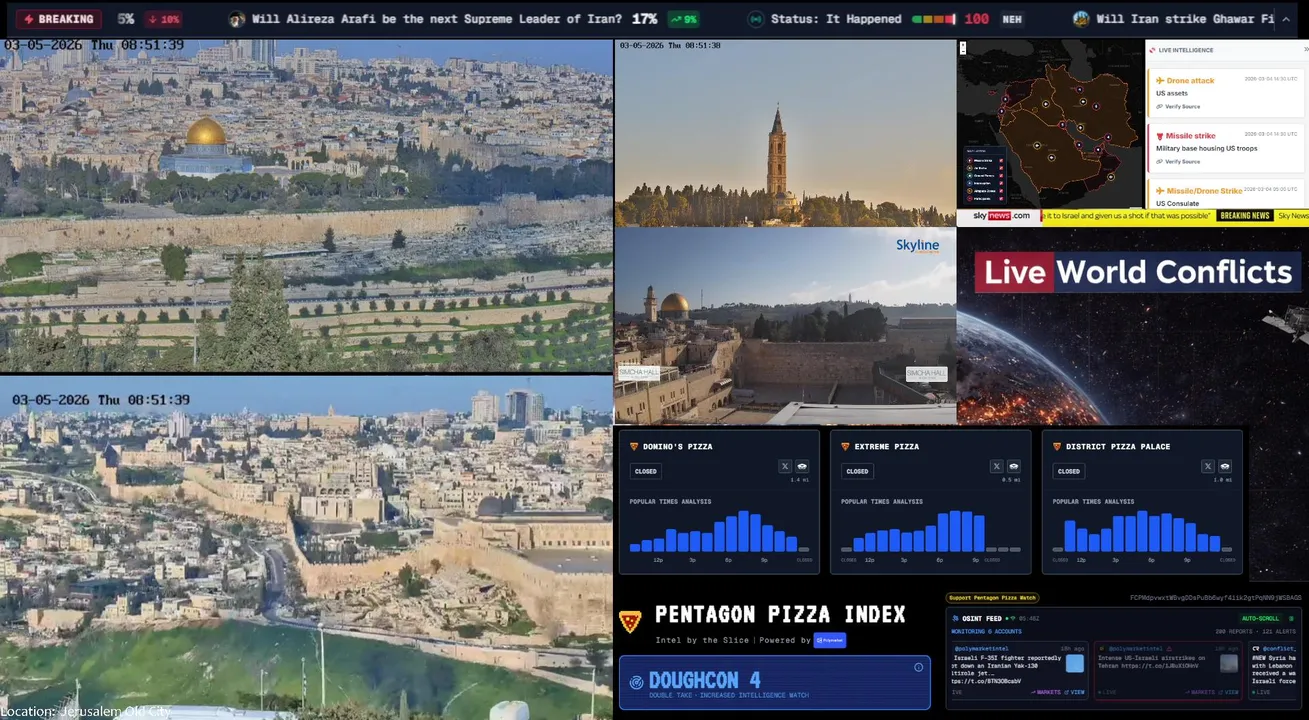Click the plane icon next to Drone attack
The width and height of the screenshot is (1309, 720).
pos(1160,80)
